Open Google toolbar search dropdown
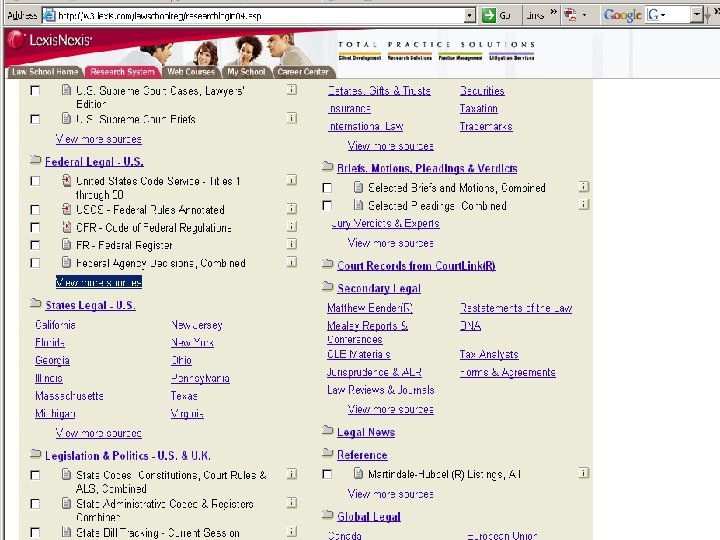This screenshot has height=540, width=720. click(697, 15)
